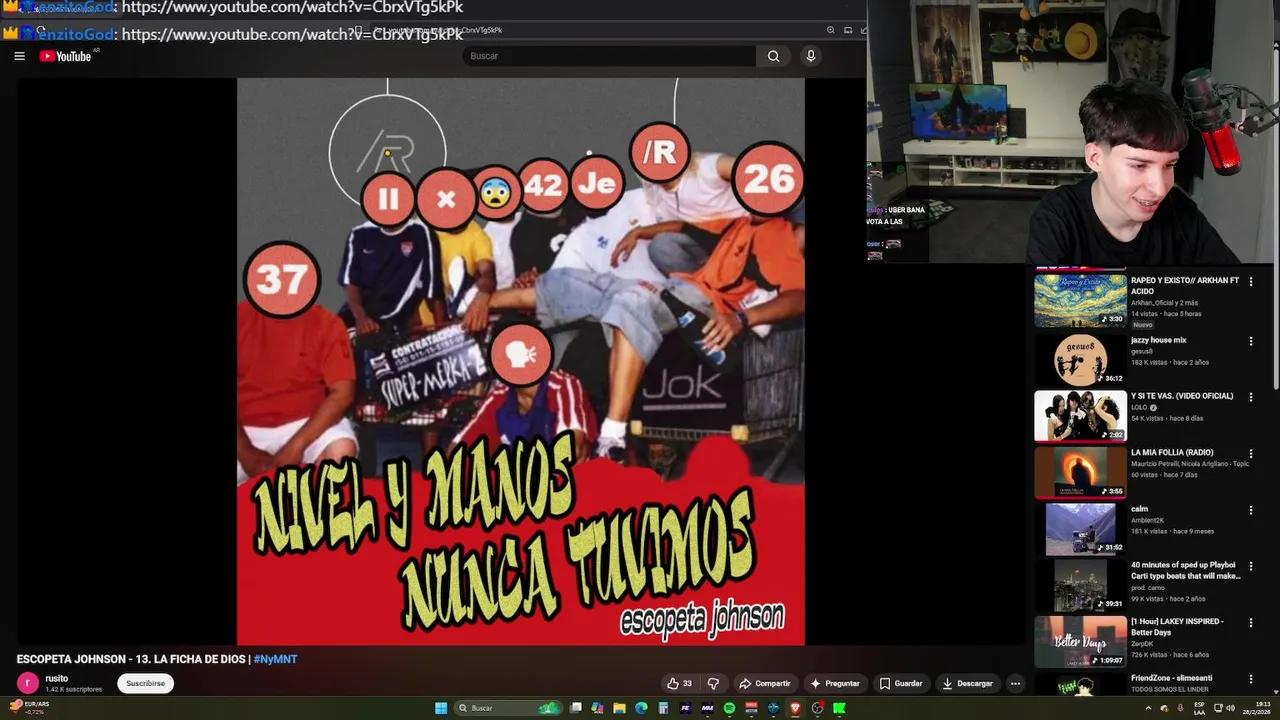This screenshot has height=720, width=1280.
Task: Open options menu for jazzy house mix
Action: [x=1250, y=341]
